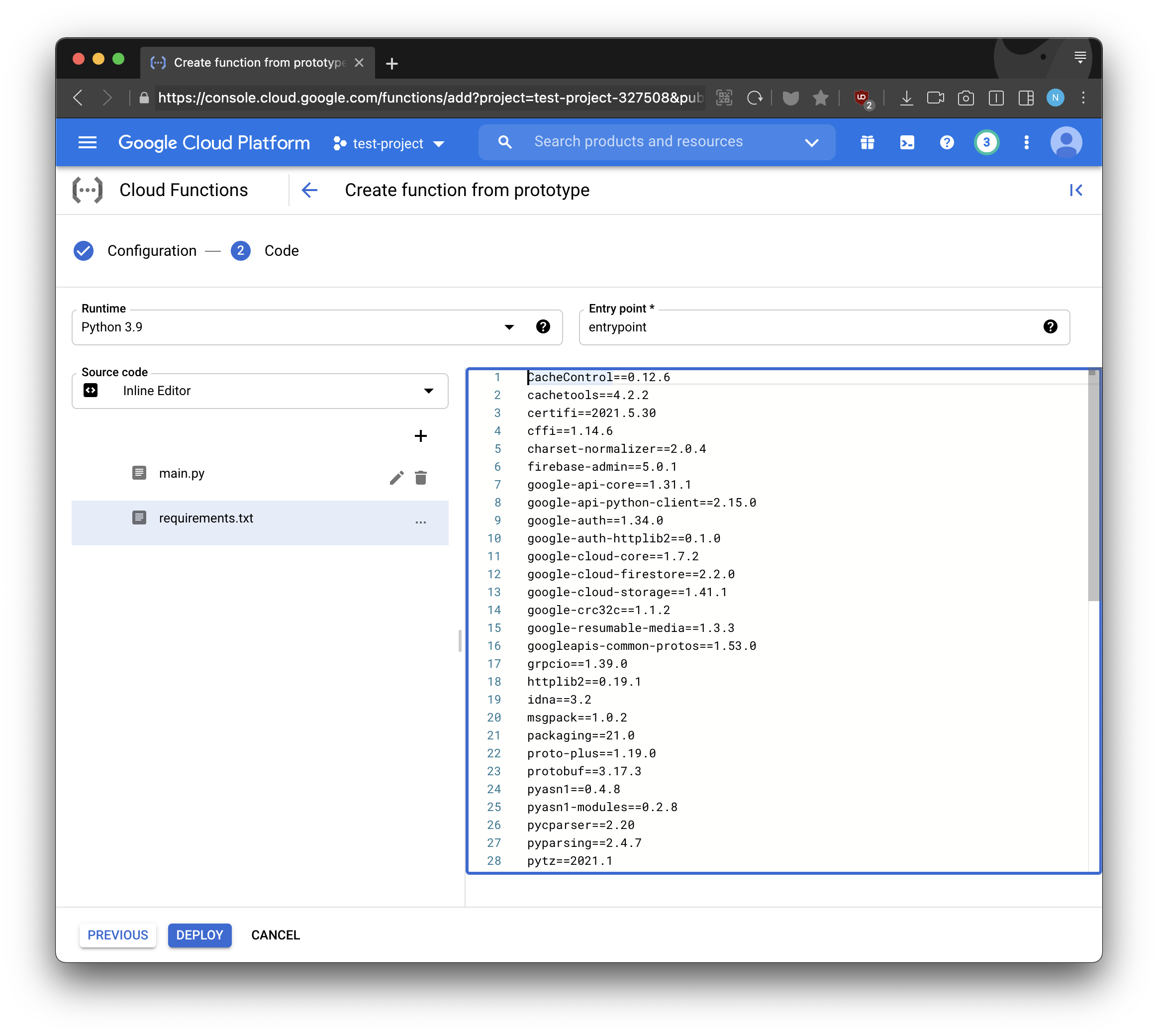Open Cloud Shell terminal icon

(906, 142)
